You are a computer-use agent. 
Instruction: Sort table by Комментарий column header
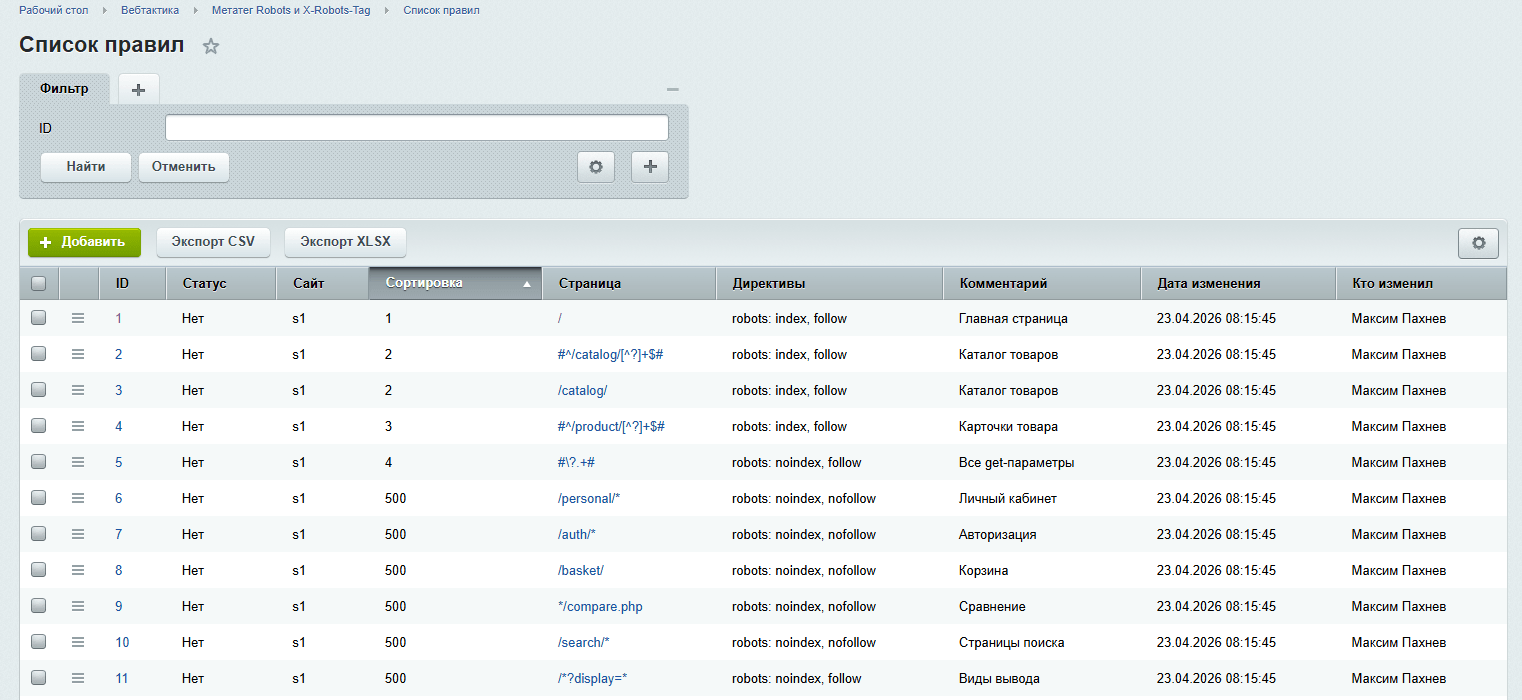pos(1042,283)
